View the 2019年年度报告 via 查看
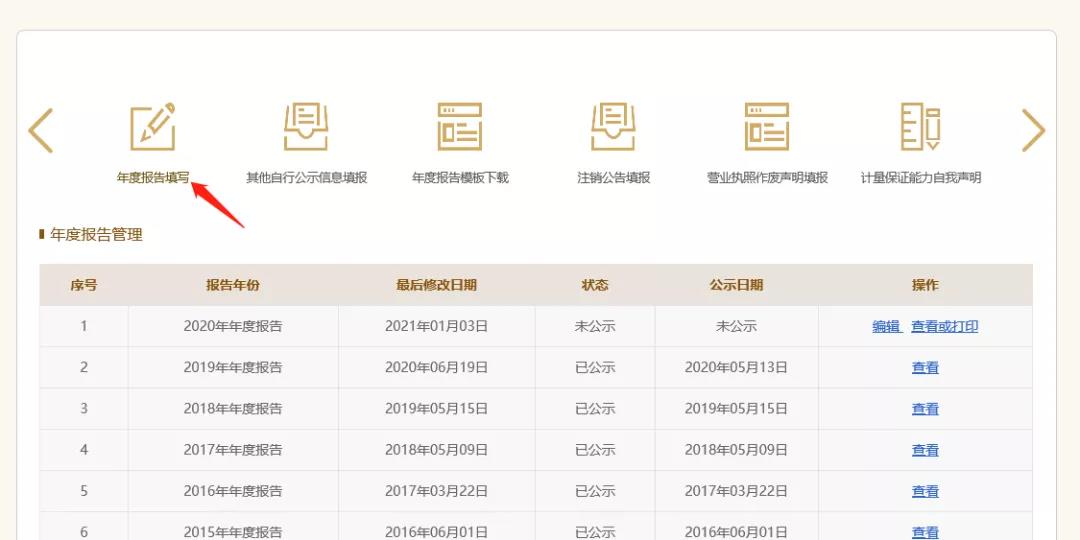The width and height of the screenshot is (1080, 540). pos(925,368)
